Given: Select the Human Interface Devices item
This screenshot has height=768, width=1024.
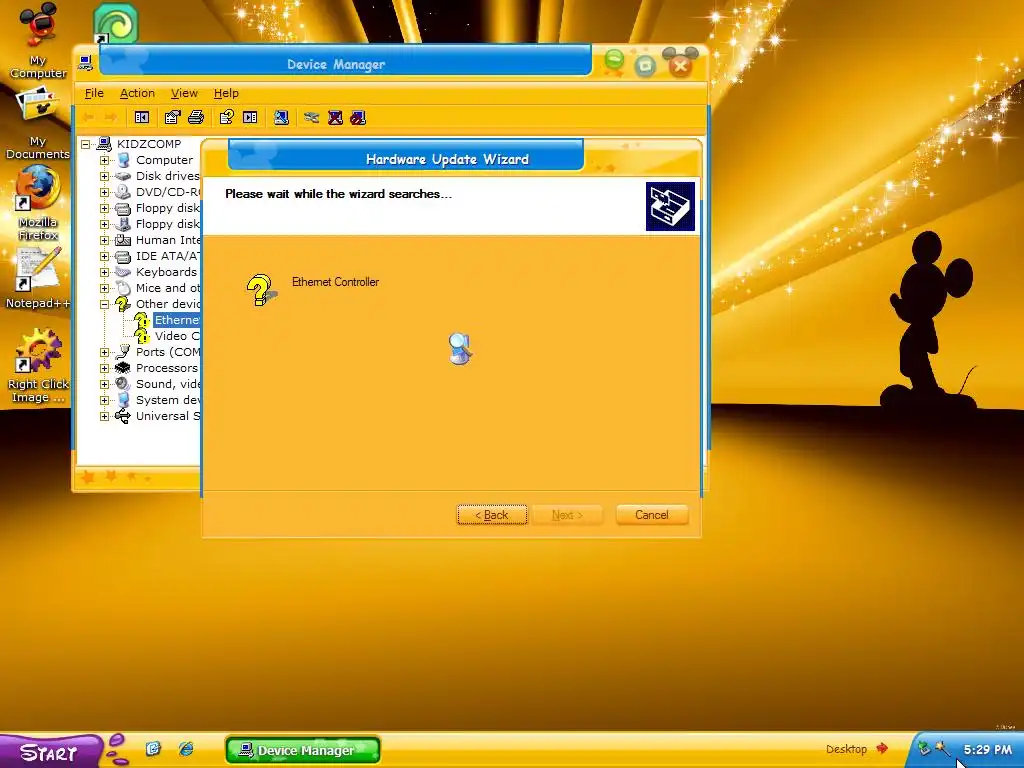Looking at the screenshot, I should click(168, 240).
